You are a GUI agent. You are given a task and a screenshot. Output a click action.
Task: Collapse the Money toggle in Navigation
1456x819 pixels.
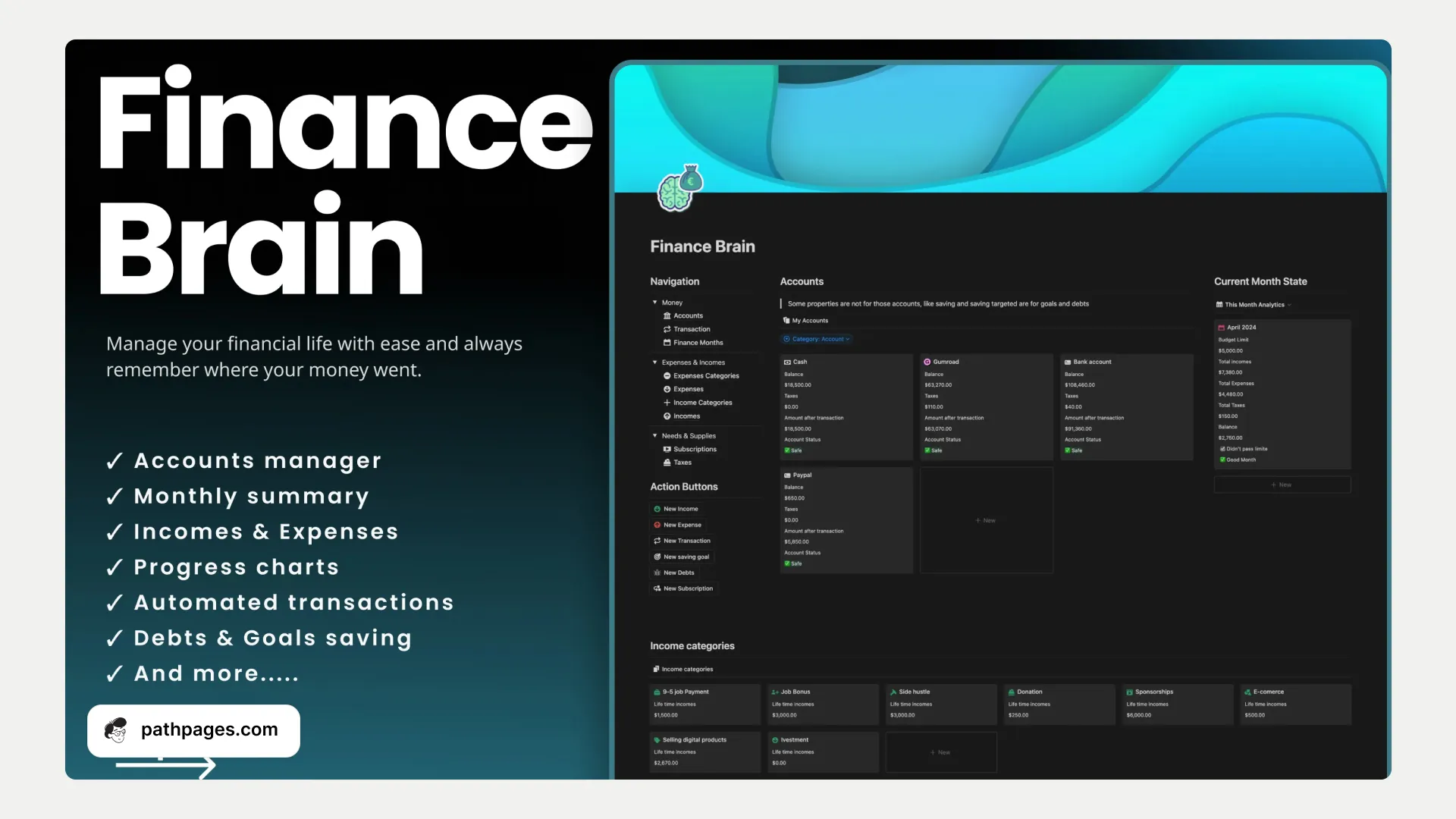coord(655,303)
